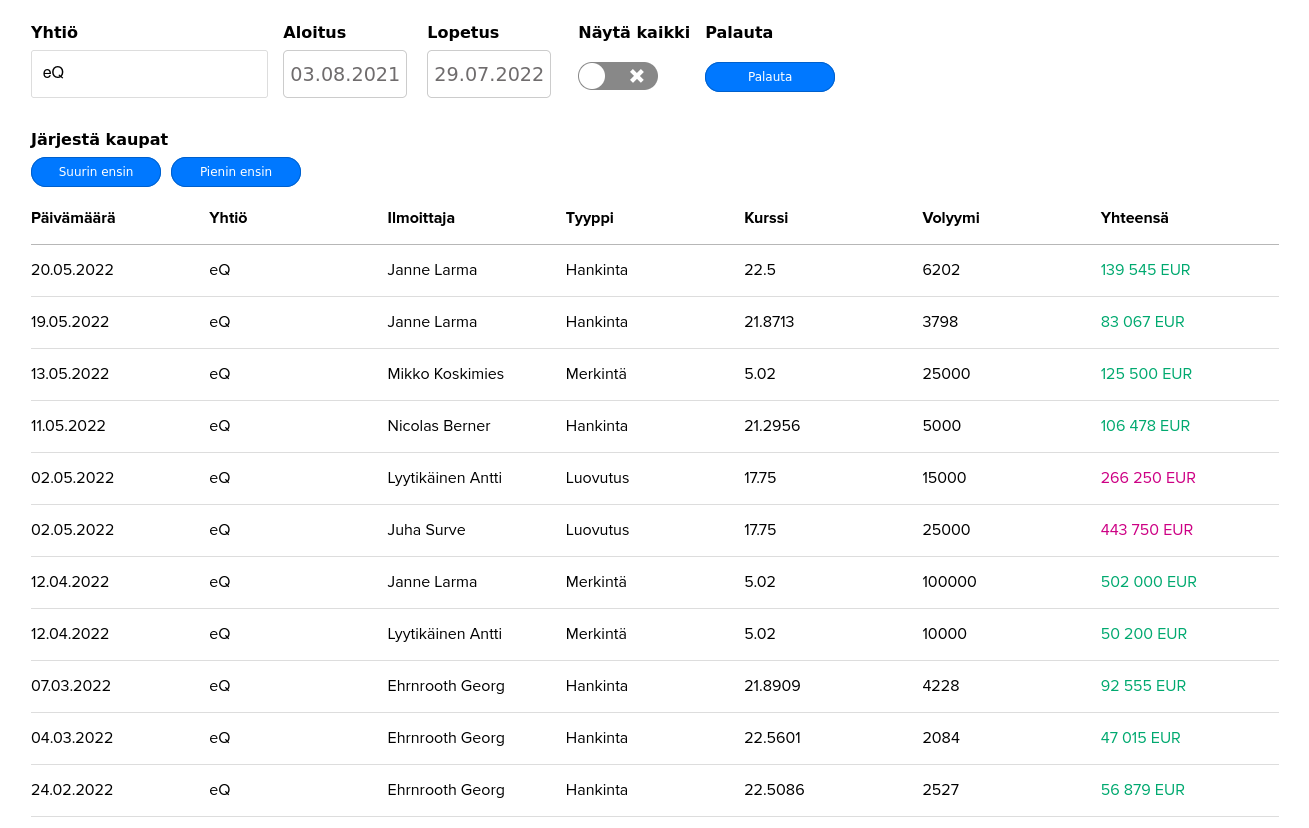Click the Tyyppi column header
The image size is (1309, 828).
[x=590, y=218]
